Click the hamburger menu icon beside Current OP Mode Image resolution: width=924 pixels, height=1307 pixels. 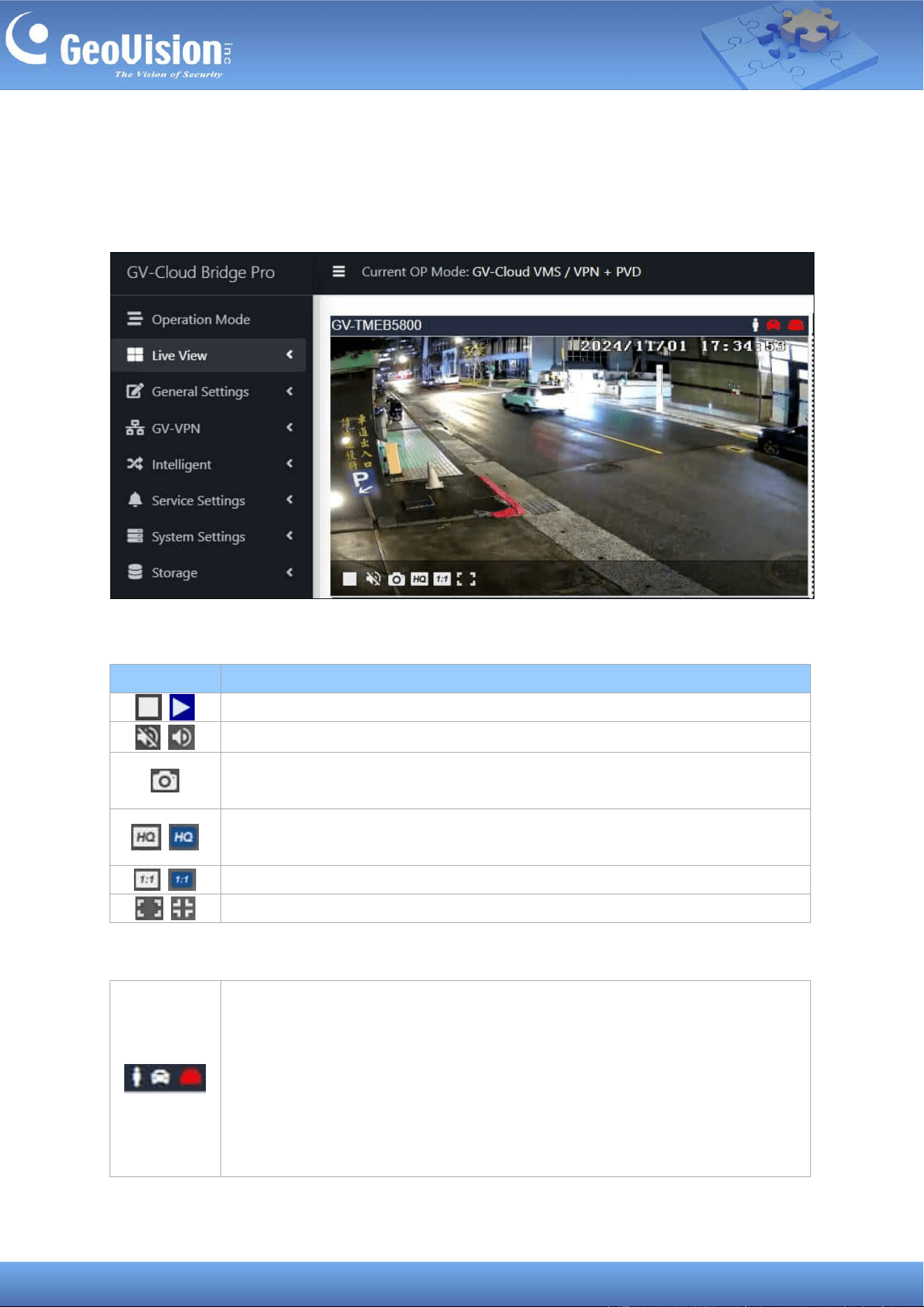pos(338,272)
